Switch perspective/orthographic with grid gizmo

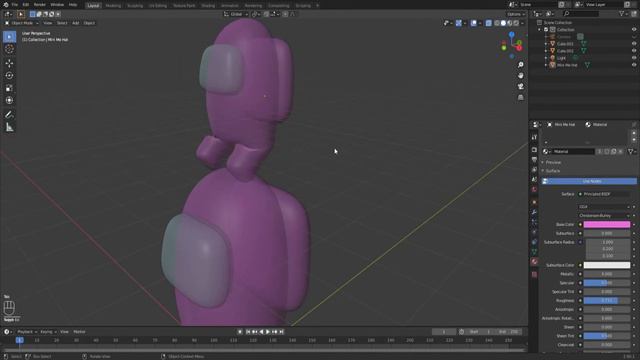(520, 97)
